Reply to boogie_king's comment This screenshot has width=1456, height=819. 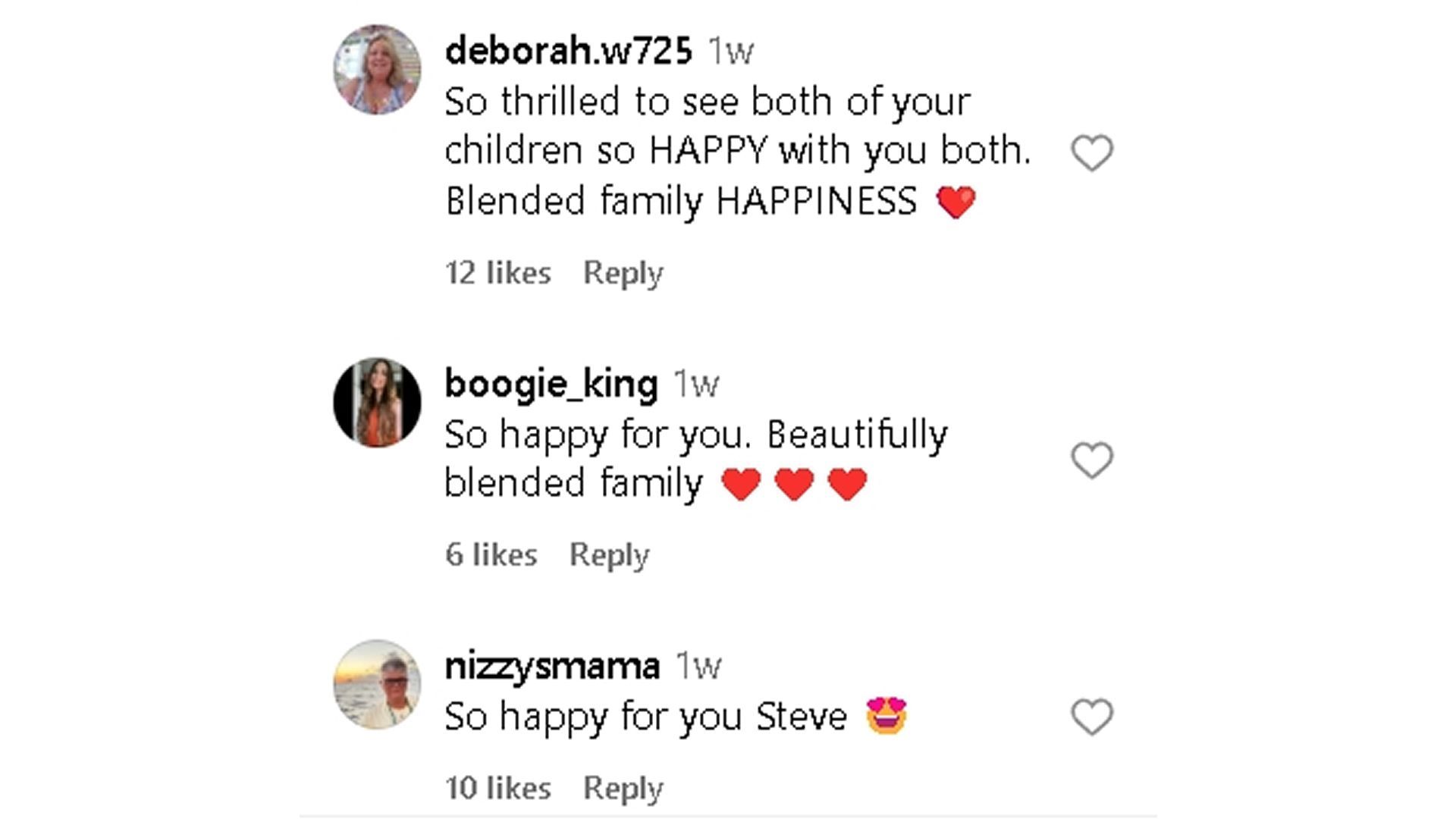point(609,555)
